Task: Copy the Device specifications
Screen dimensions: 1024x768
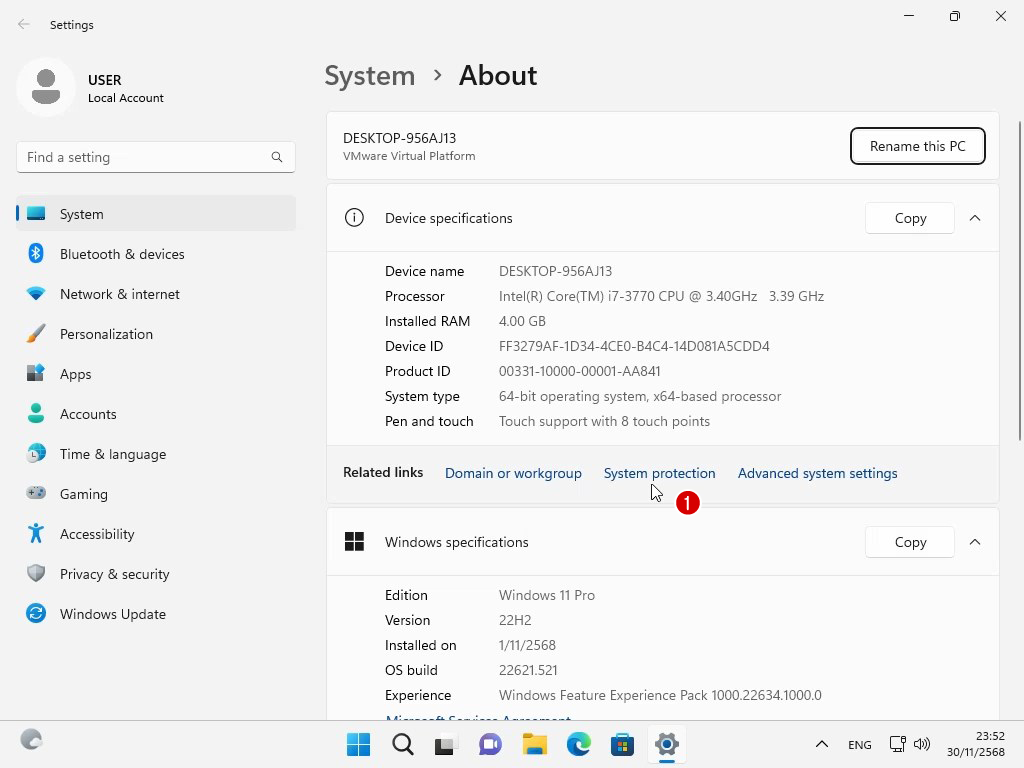Action: point(909,218)
